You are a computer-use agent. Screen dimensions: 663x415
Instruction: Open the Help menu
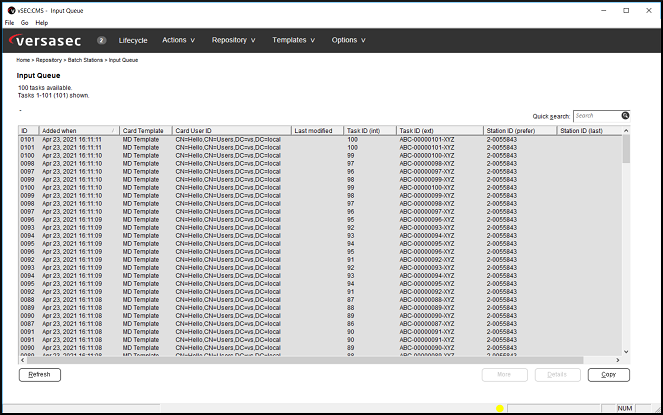tap(41, 22)
